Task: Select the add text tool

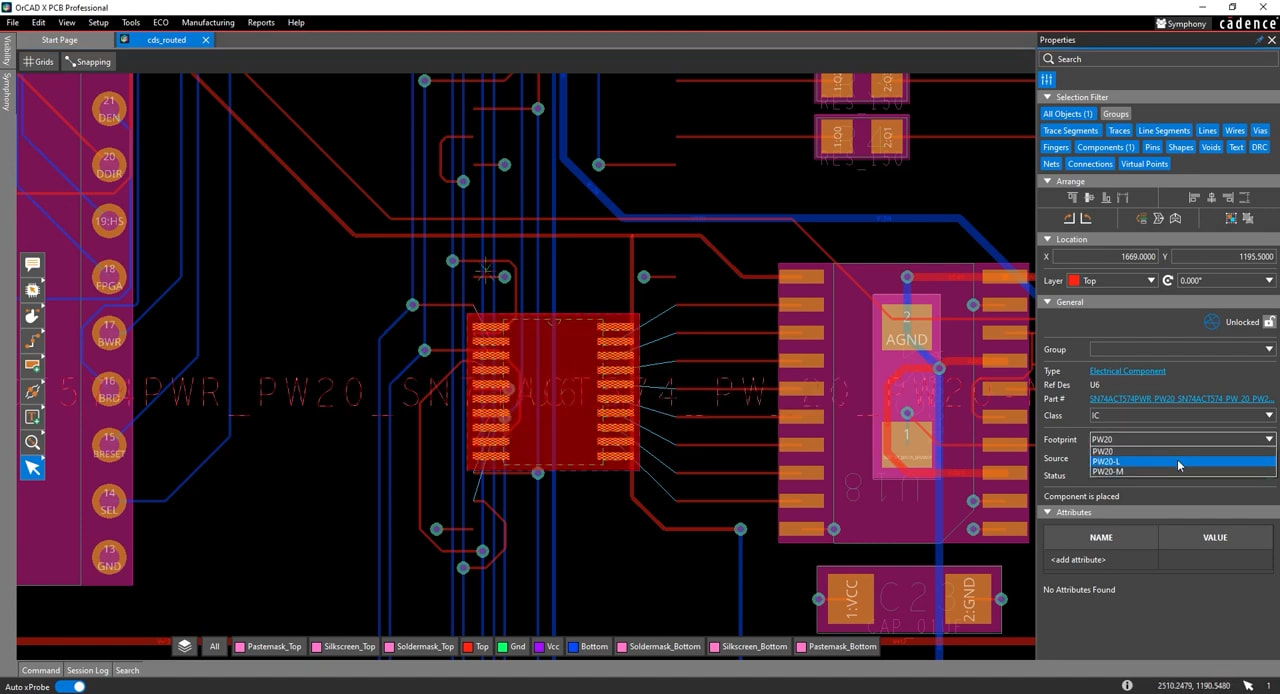Action: (x=32, y=417)
